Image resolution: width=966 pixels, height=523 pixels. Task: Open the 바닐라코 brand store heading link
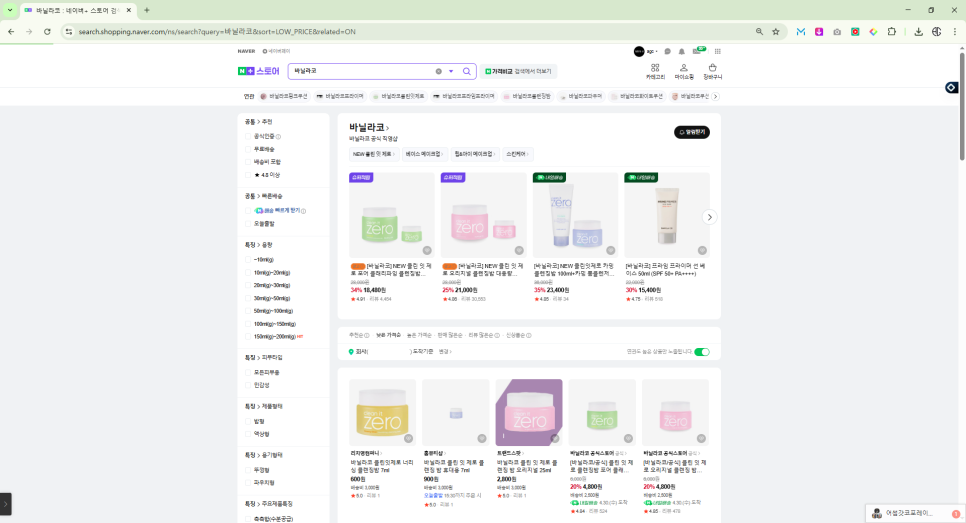(369, 128)
